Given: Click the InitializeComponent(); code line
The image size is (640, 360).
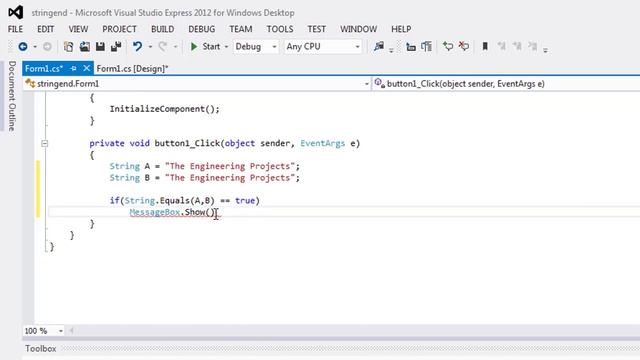Looking at the screenshot, I should tap(164, 109).
